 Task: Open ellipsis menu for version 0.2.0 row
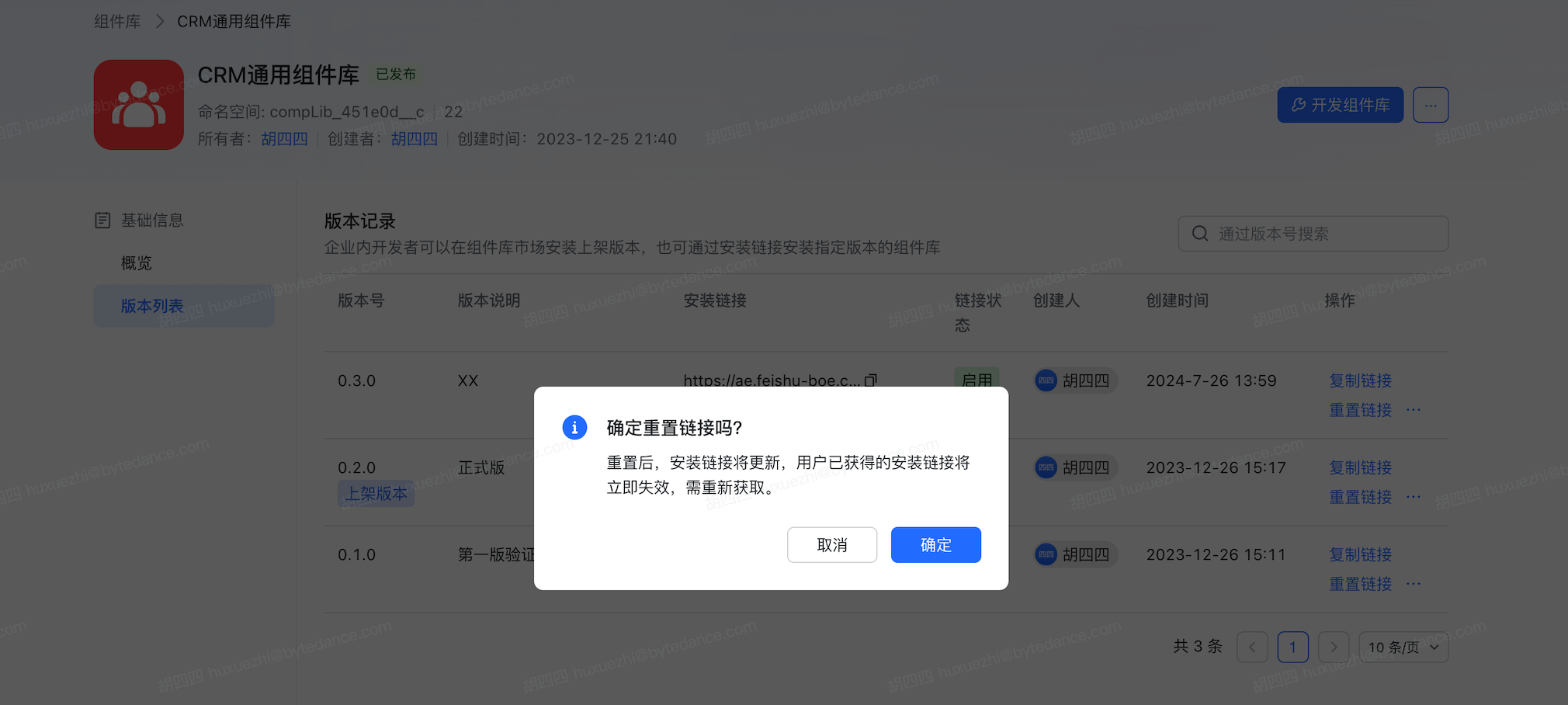(1414, 497)
